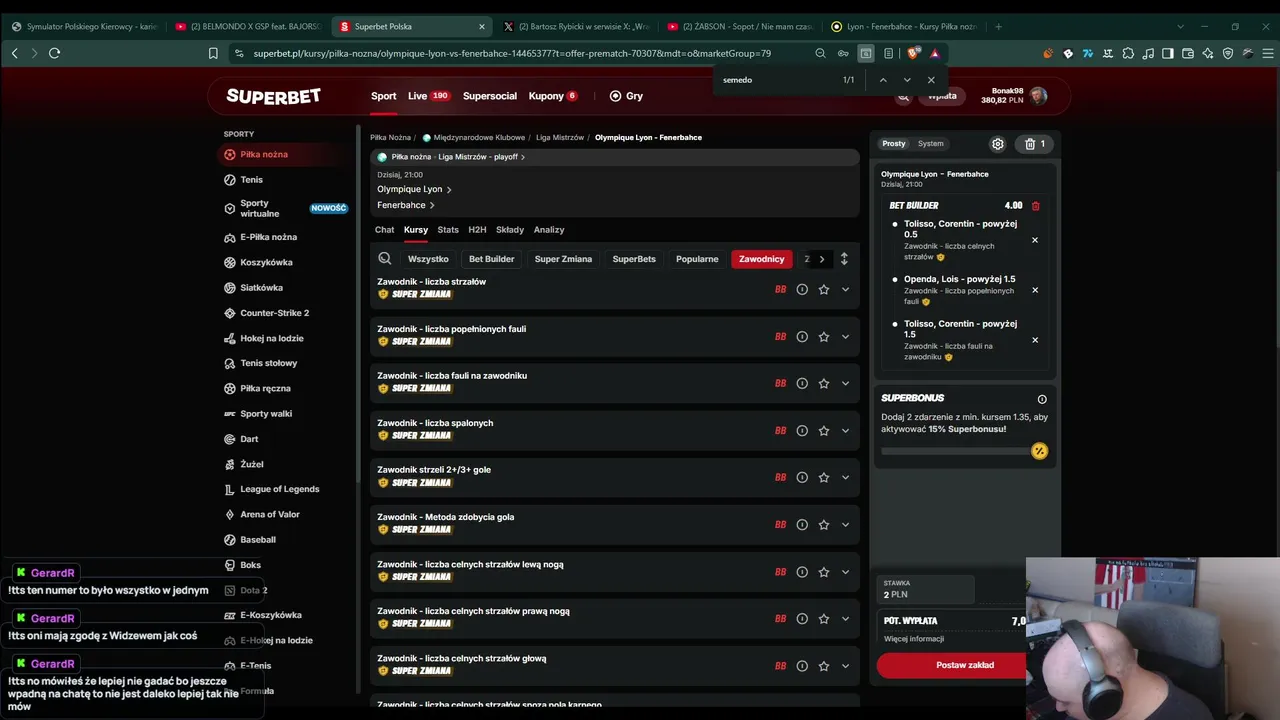Image resolution: width=1280 pixels, height=720 pixels.
Task: Click the BB icon for liczba fauli na zawodniku
Action: pyautogui.click(x=780, y=384)
